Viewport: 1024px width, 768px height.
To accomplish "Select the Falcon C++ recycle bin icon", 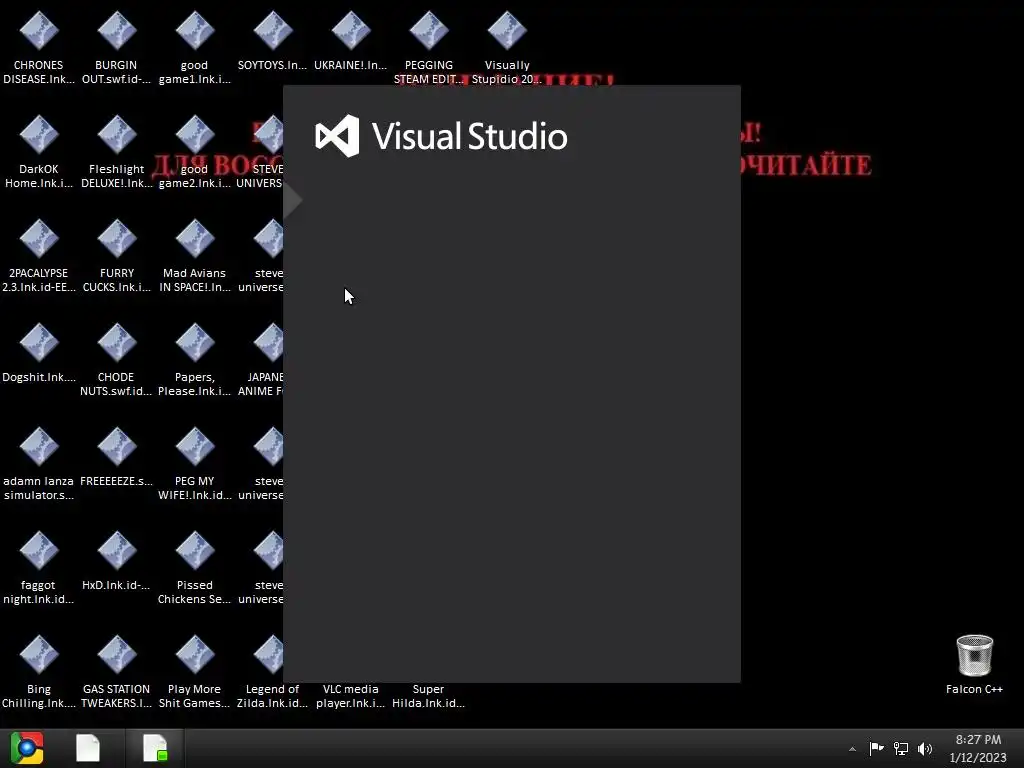I will pos(974,664).
